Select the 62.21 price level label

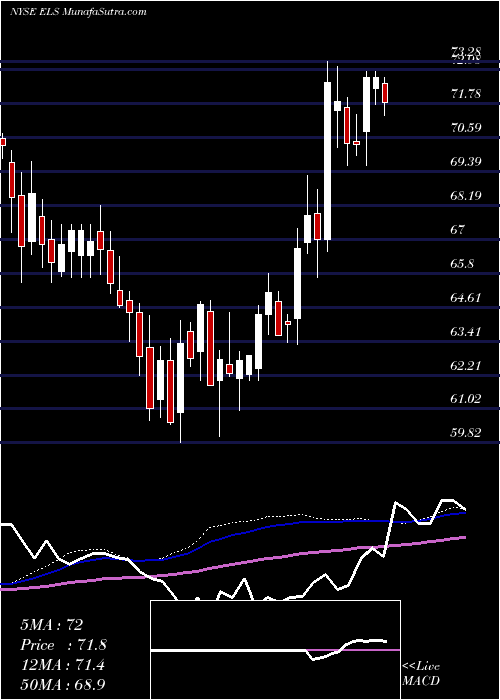(466, 365)
